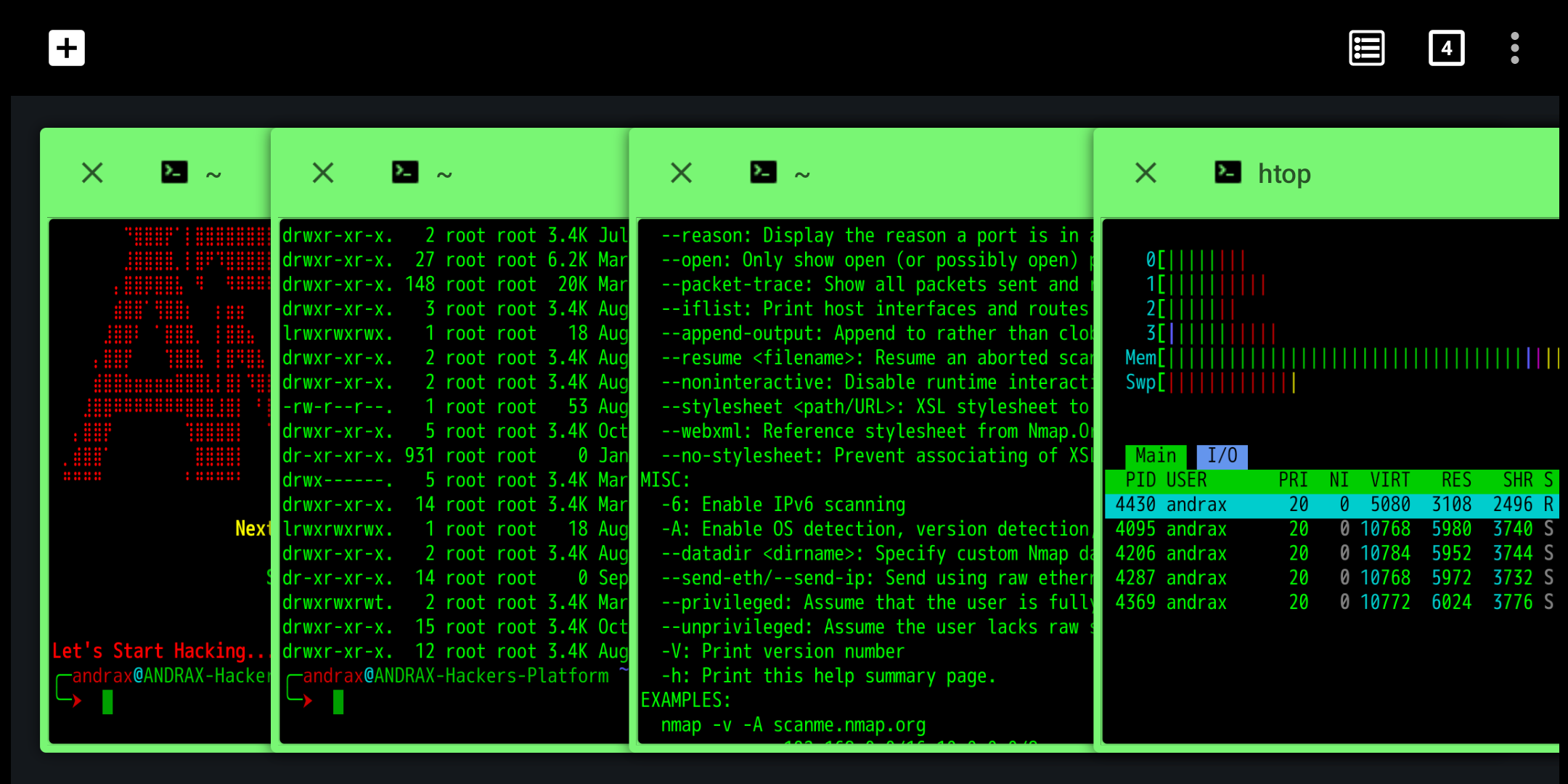Click the terminal icon on the htop window
The width and height of the screenshot is (1568, 784).
tap(1228, 172)
